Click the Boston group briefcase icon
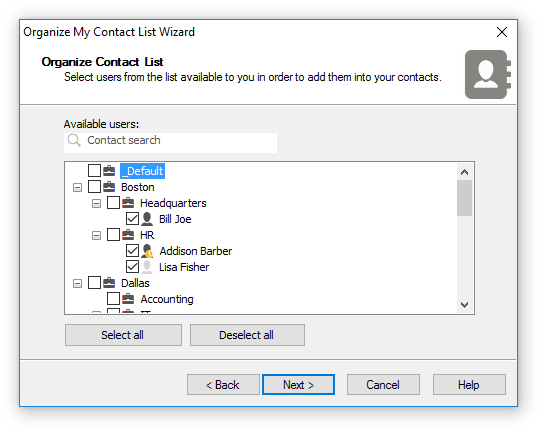539x428 pixels. pyautogui.click(x=109, y=187)
